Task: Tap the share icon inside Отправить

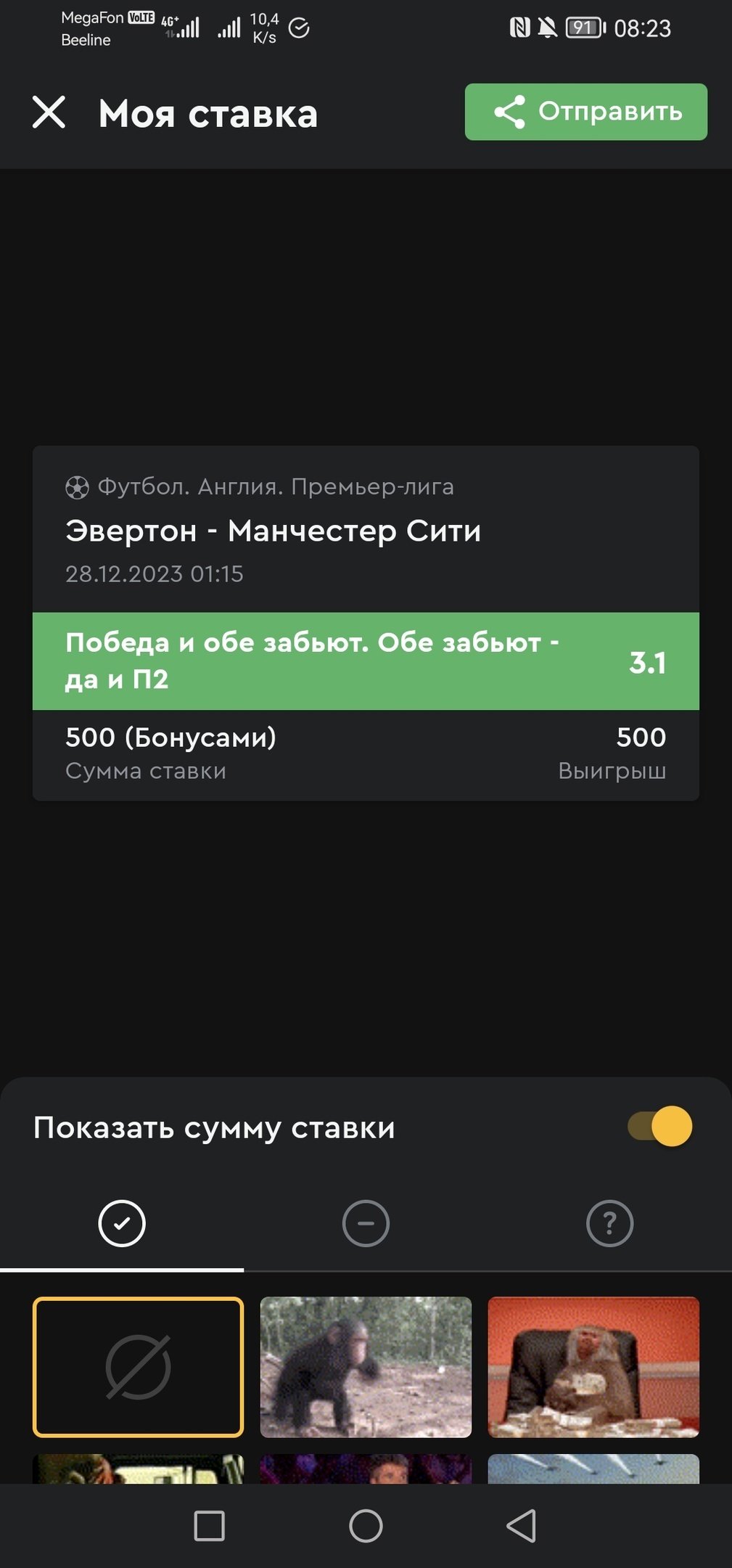Action: [x=509, y=112]
